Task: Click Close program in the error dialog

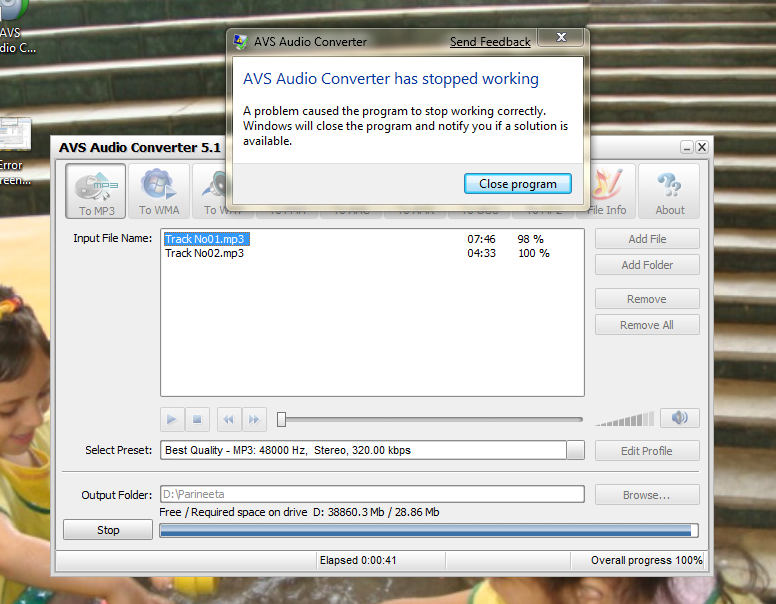Action: 518,184
